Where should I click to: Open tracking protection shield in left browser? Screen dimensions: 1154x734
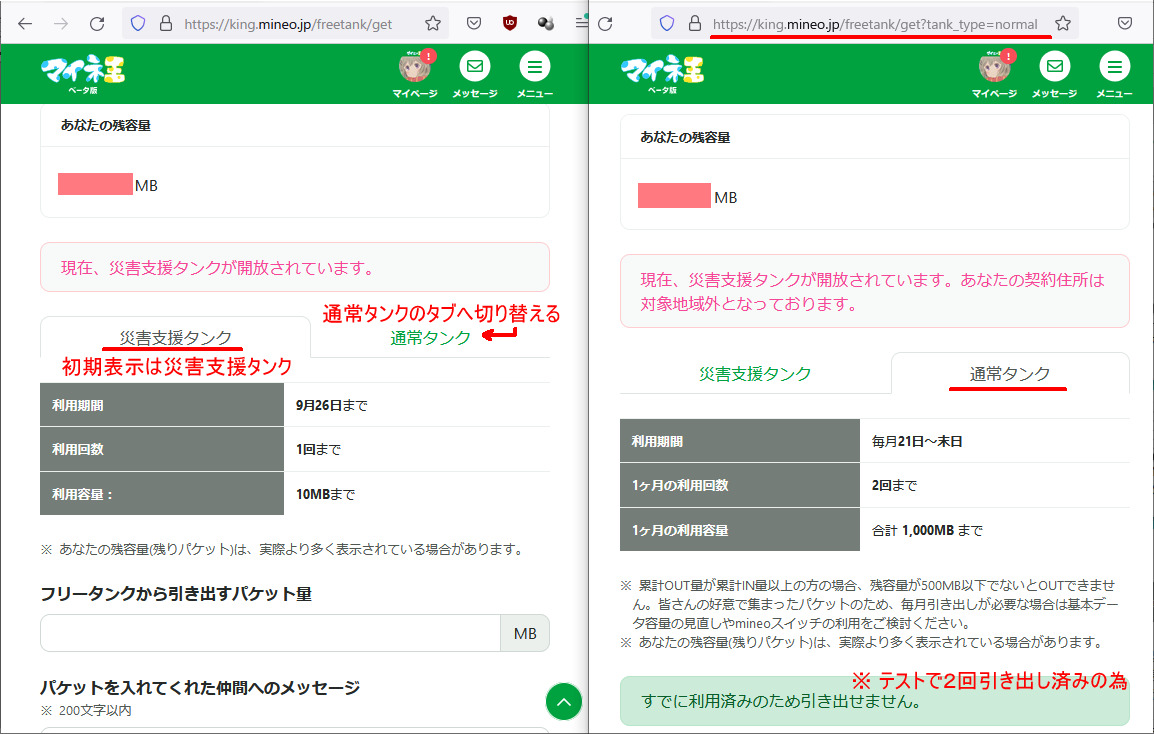[138, 23]
